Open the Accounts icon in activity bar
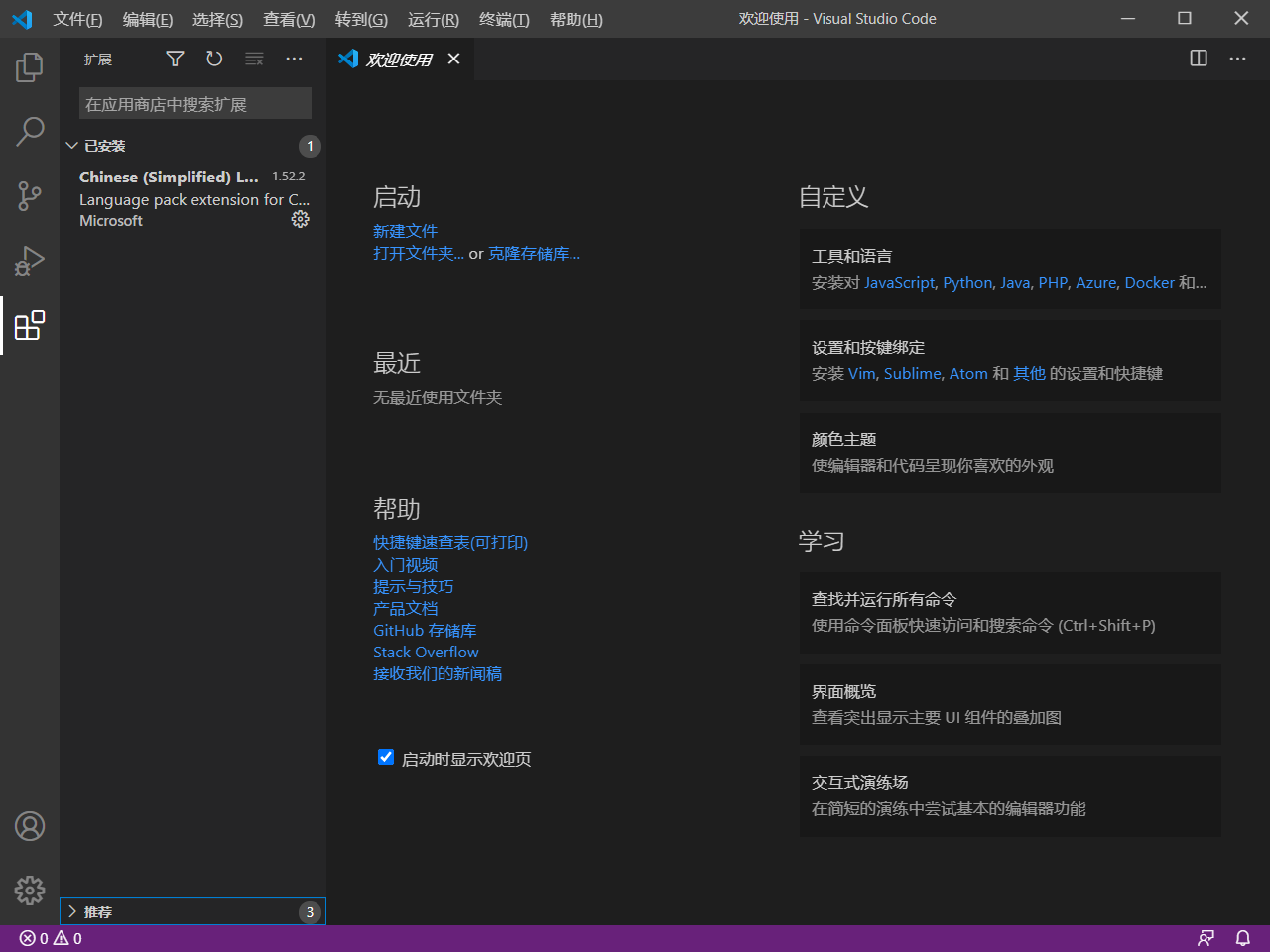Image resolution: width=1270 pixels, height=952 pixels. click(x=29, y=825)
